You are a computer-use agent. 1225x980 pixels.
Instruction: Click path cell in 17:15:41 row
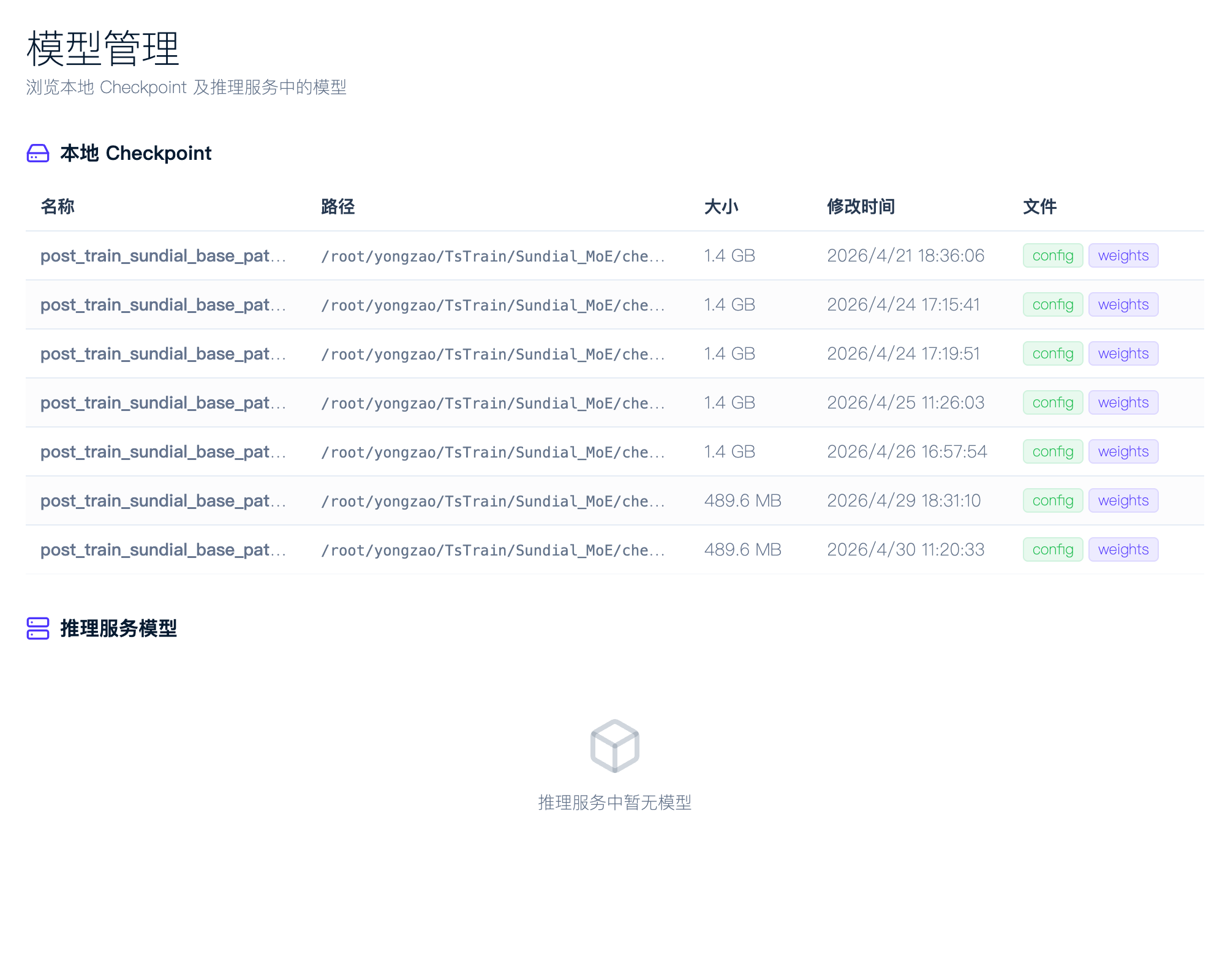pos(493,305)
